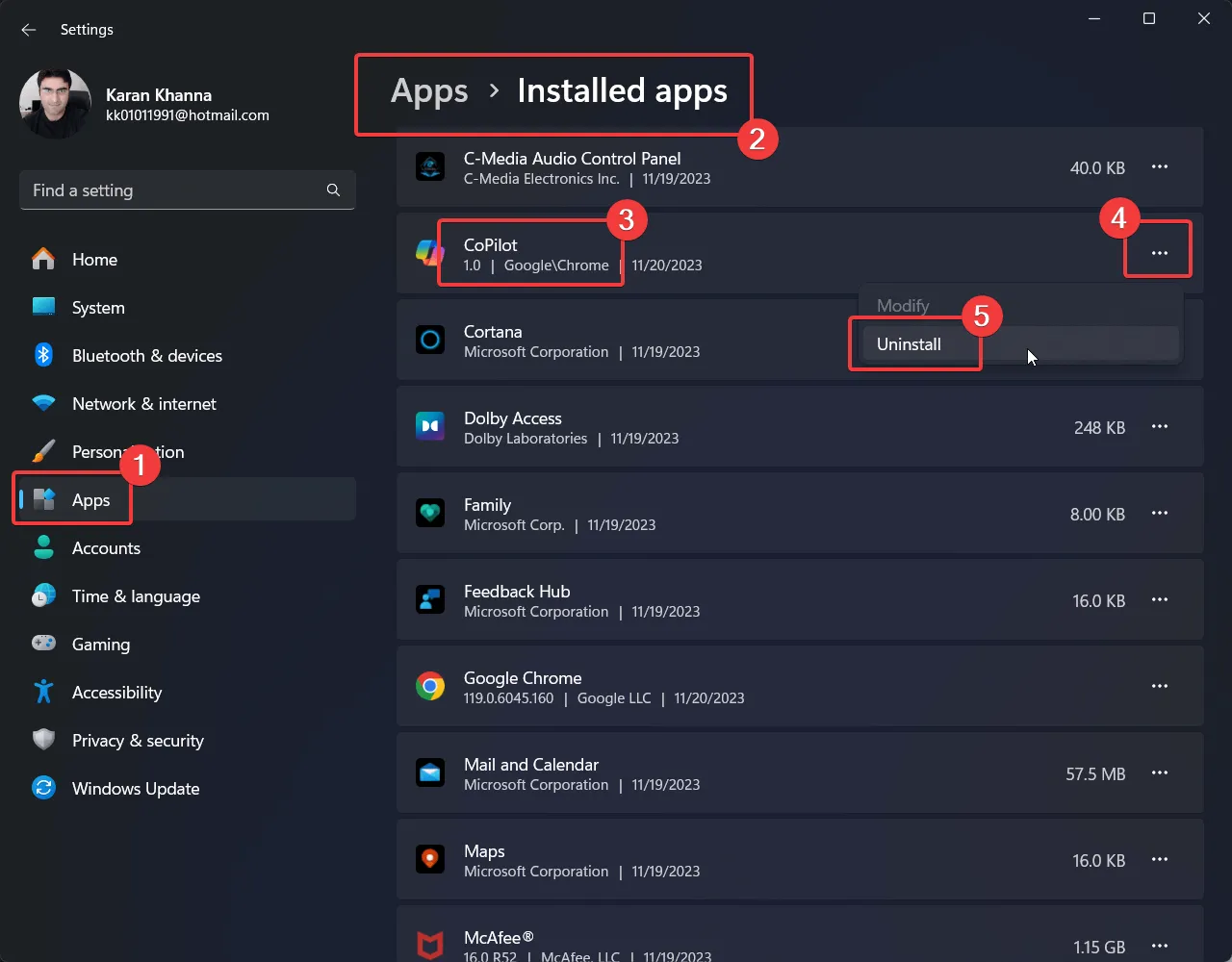Screen dimensions: 1232x962
Task: Open Windows Update settings
Action: 188,789
